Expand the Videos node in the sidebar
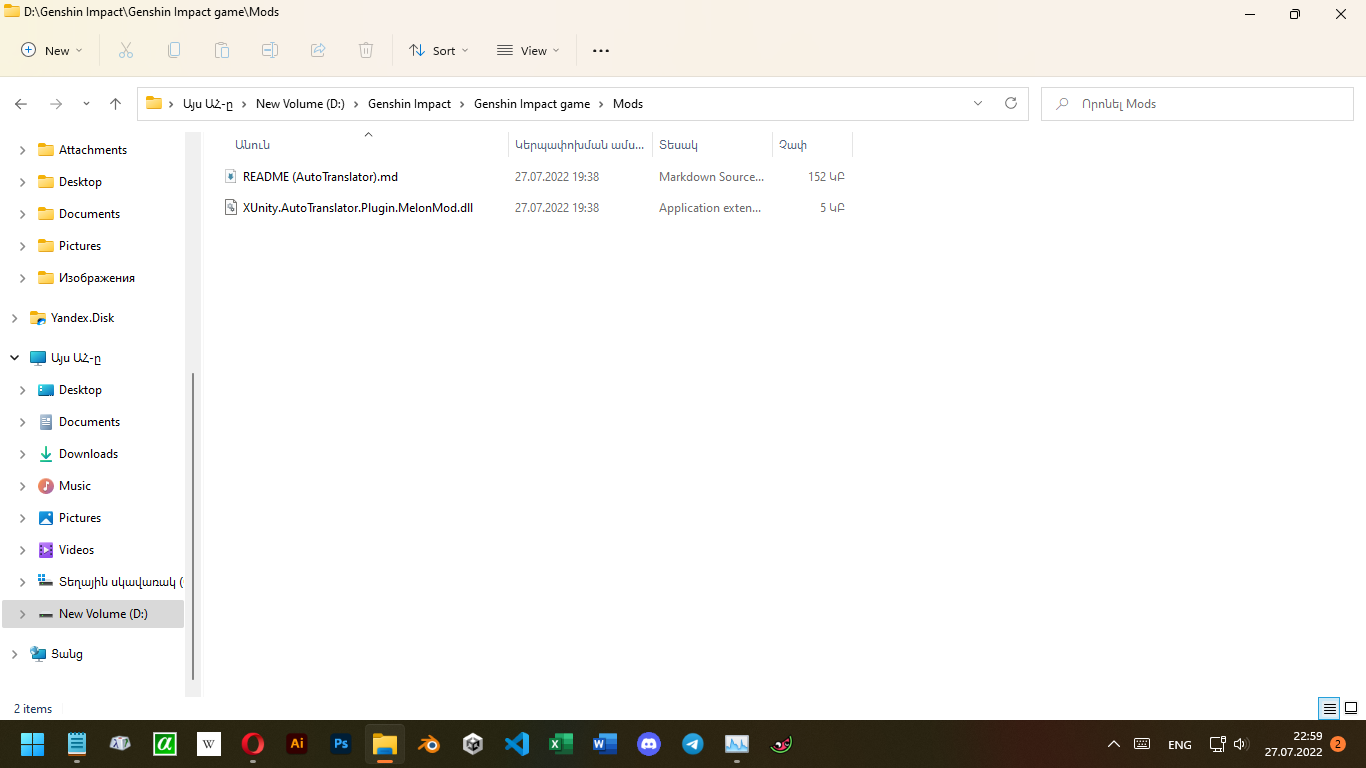The image size is (1366, 768). point(23,550)
